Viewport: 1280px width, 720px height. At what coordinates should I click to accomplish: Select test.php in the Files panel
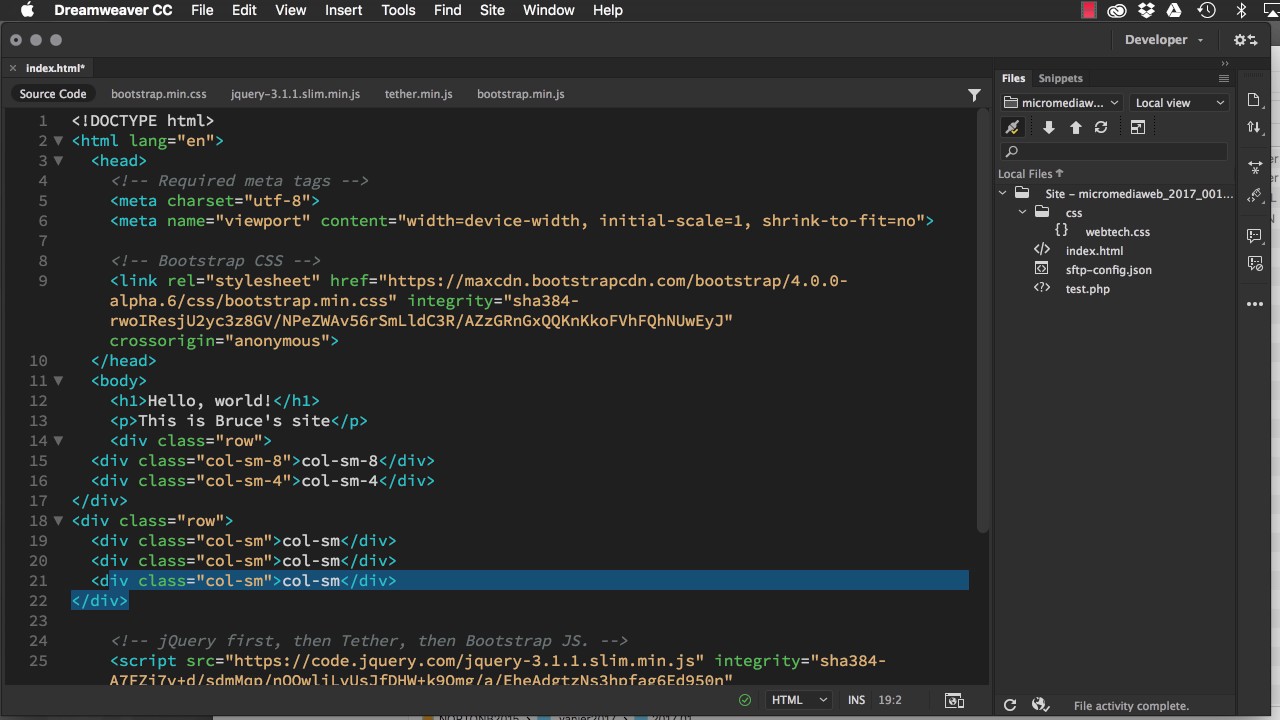(x=1088, y=289)
